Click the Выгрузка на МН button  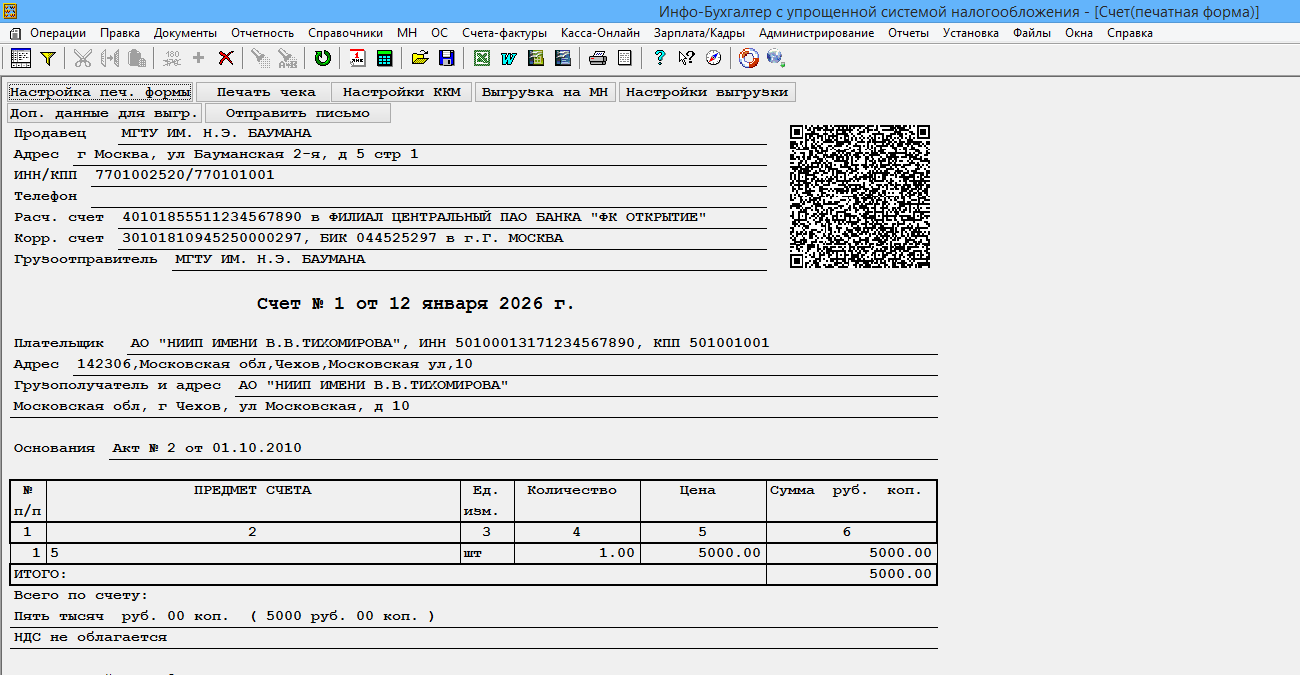[545, 92]
